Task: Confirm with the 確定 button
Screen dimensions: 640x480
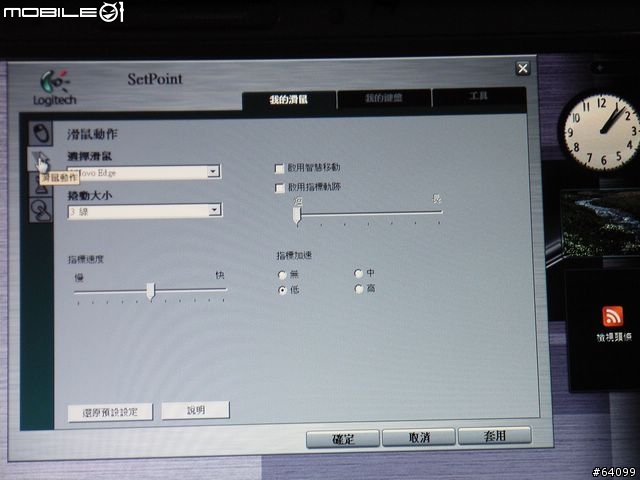Action: pos(343,439)
